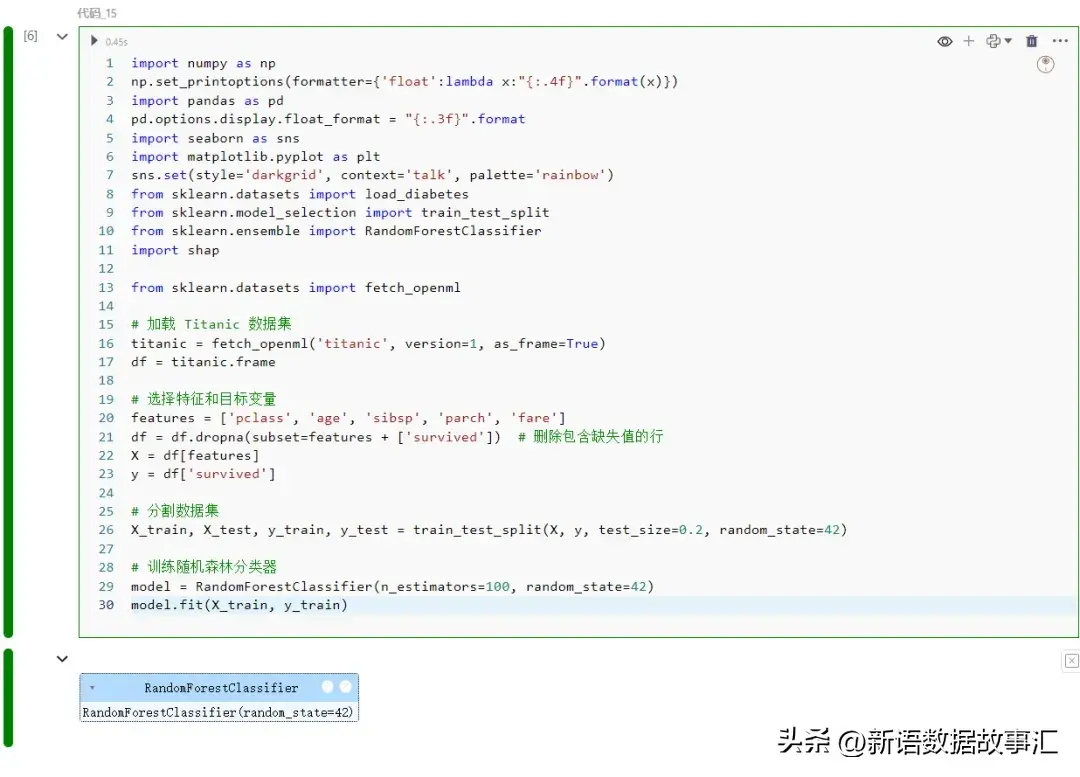Image resolution: width=1080 pixels, height=777 pixels.
Task: Click the green bar beside the code cell
Action: click(9, 332)
